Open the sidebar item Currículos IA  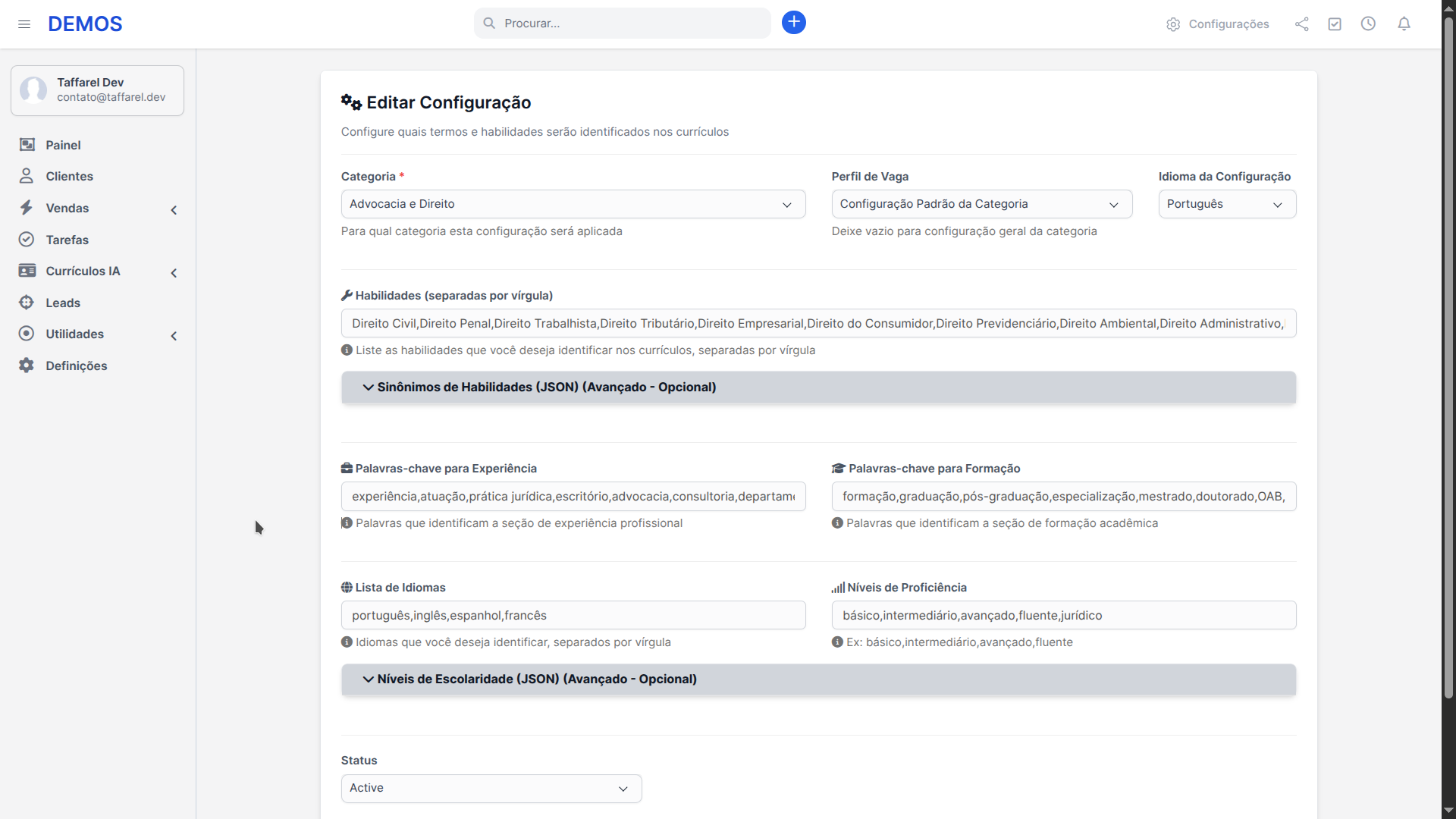(x=81, y=271)
